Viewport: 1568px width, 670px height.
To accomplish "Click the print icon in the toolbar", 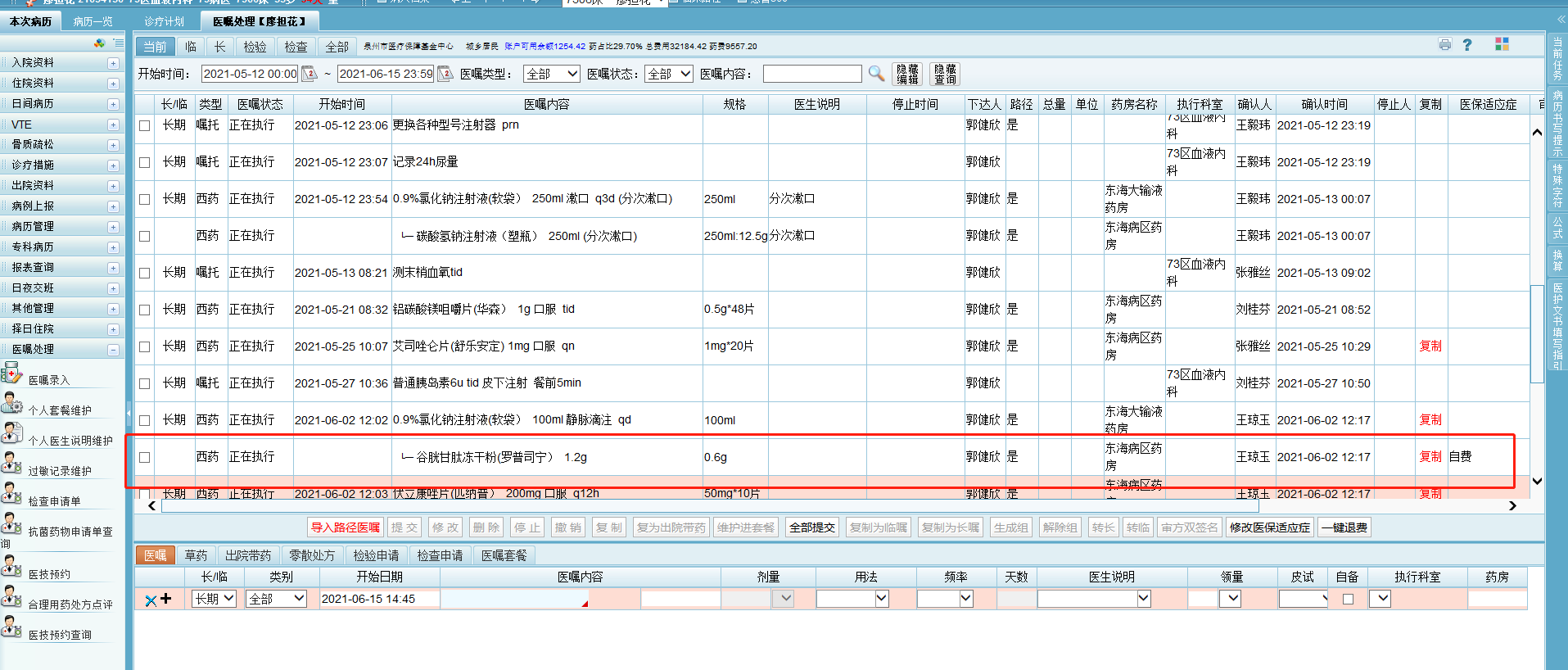I will tap(1445, 45).
